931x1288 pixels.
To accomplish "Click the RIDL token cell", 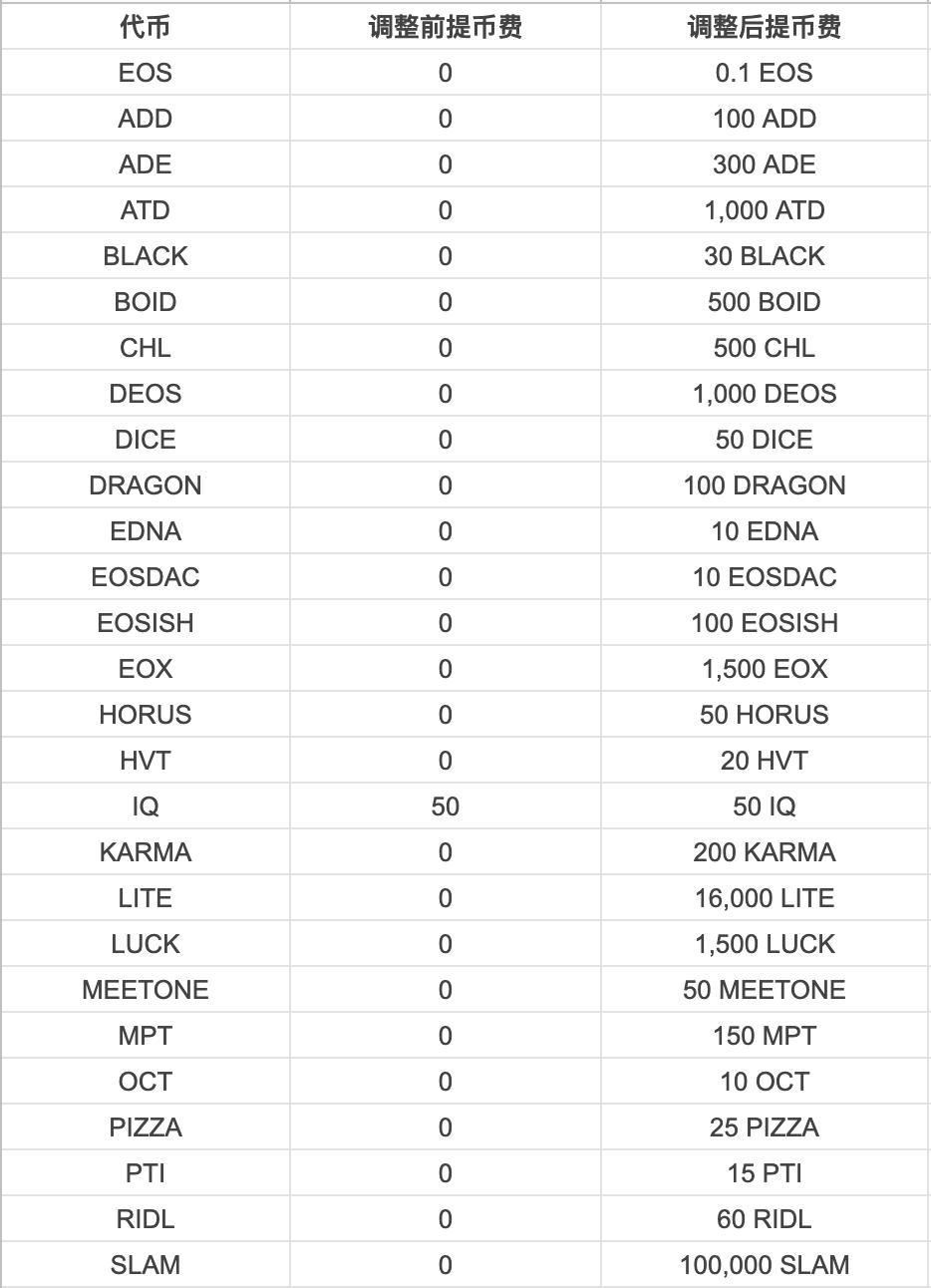I will [146, 1219].
